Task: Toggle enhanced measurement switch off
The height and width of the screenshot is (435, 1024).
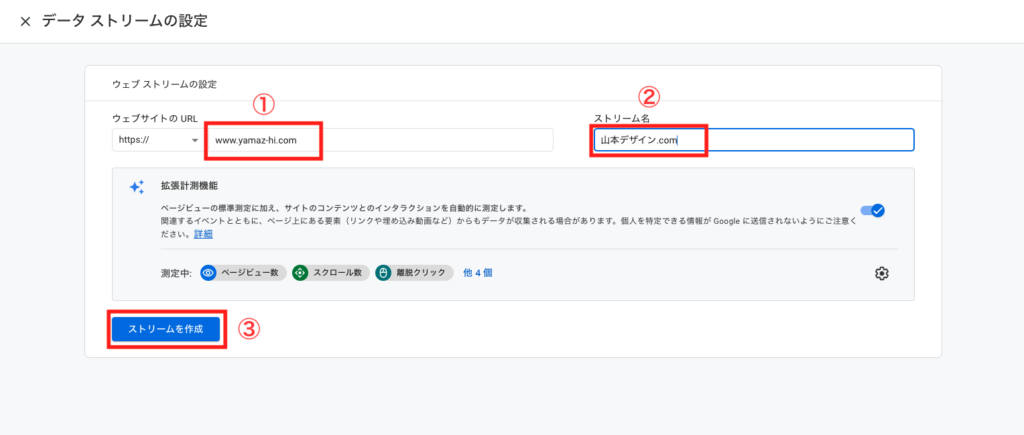Action: (872, 210)
